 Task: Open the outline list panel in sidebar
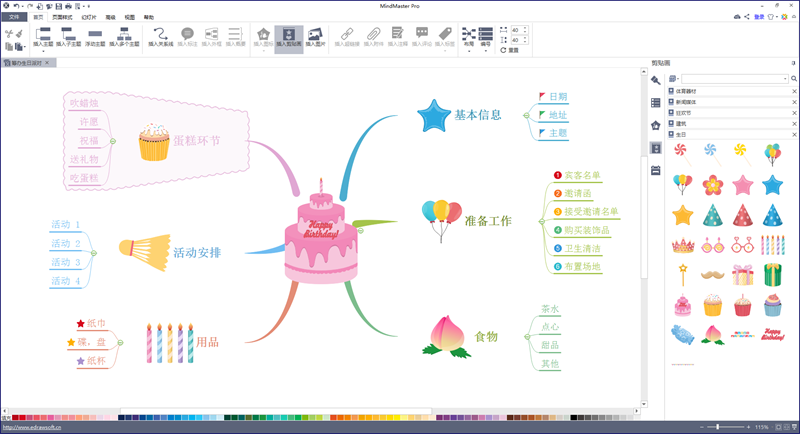coord(655,102)
